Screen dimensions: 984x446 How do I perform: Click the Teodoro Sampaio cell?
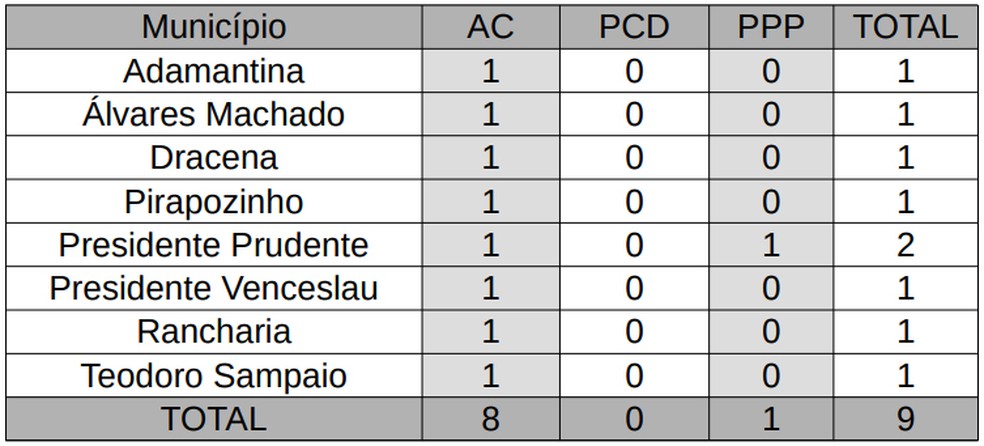pyautogui.click(x=213, y=376)
